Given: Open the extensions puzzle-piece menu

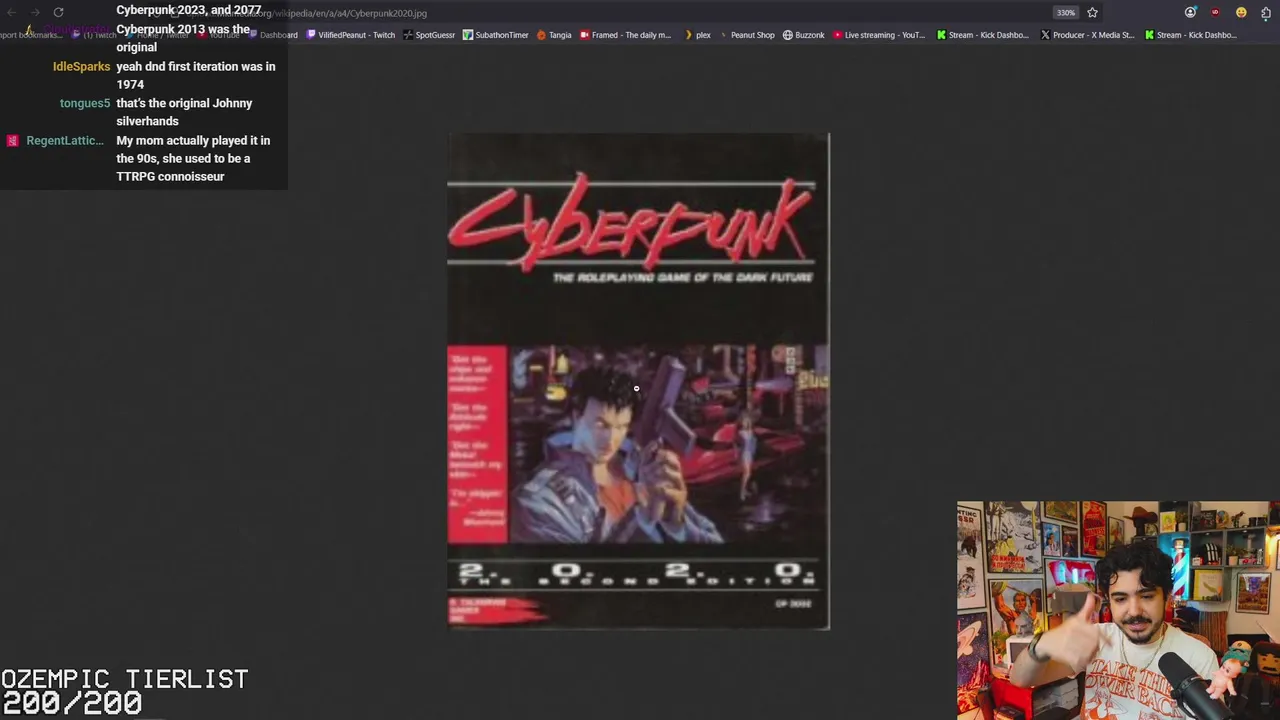Looking at the screenshot, I should tap(1266, 12).
